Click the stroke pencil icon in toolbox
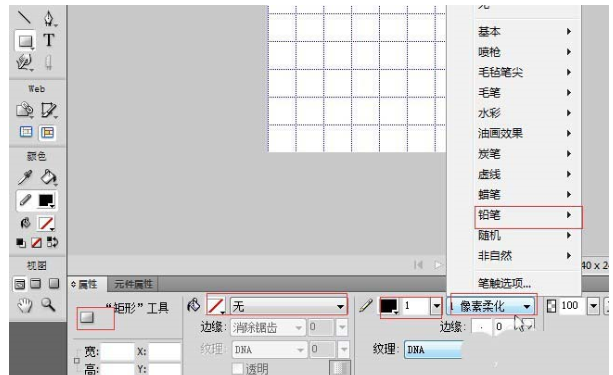This screenshot has width=613, height=375. click(25, 200)
